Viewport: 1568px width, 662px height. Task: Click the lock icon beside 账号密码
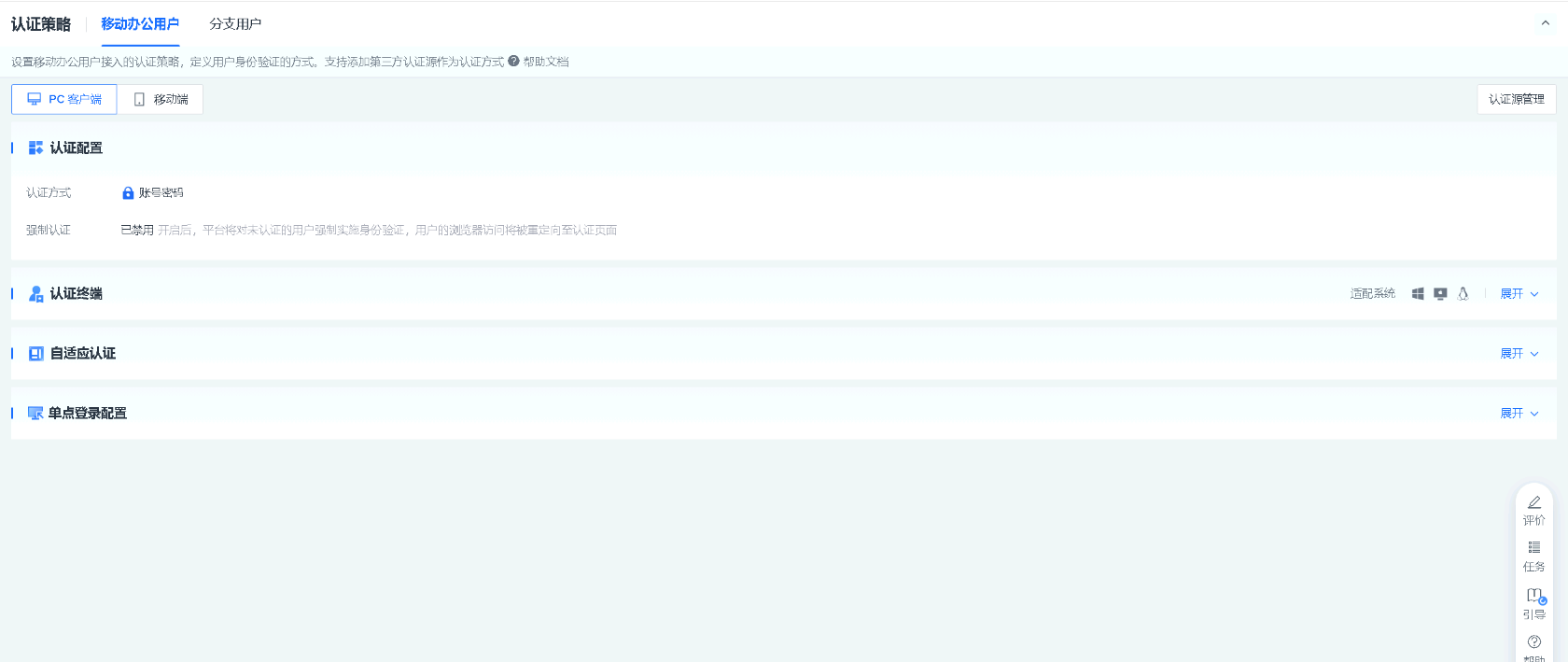click(x=128, y=193)
